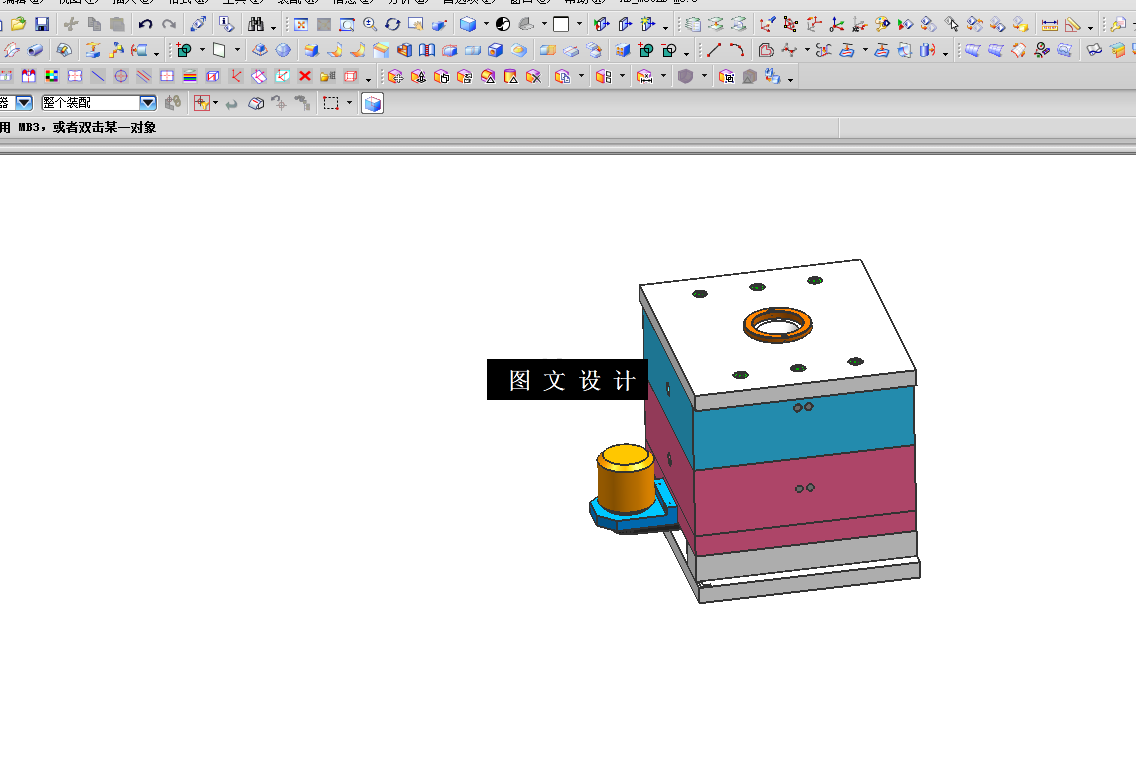Select the basic line tool
Viewport: 1136px width, 759px height.
[714, 50]
